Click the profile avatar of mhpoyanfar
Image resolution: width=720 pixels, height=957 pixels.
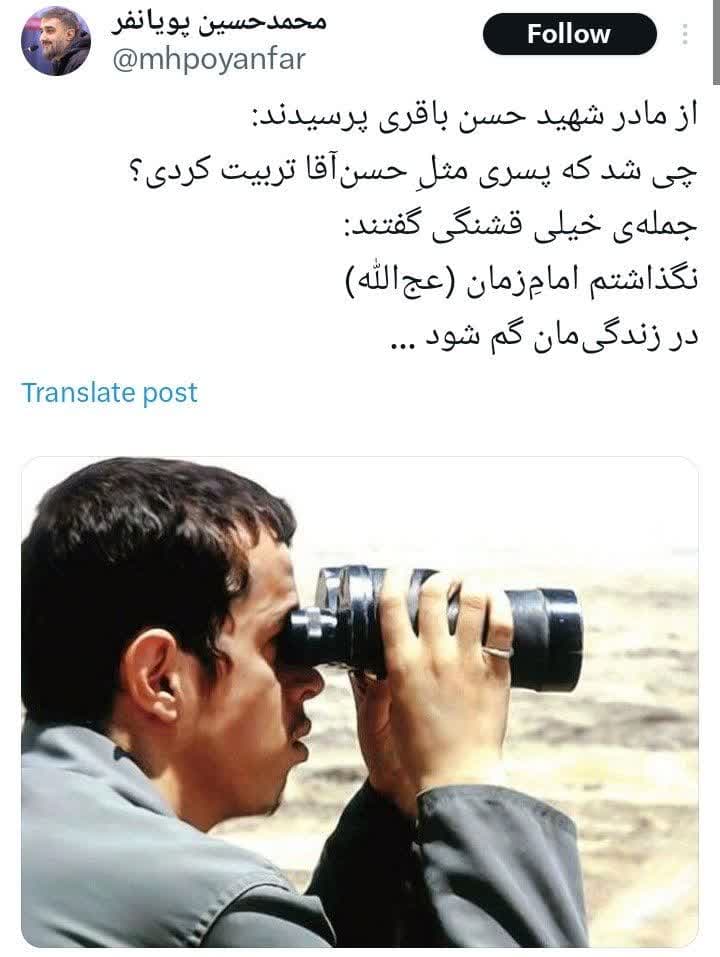click(56, 41)
